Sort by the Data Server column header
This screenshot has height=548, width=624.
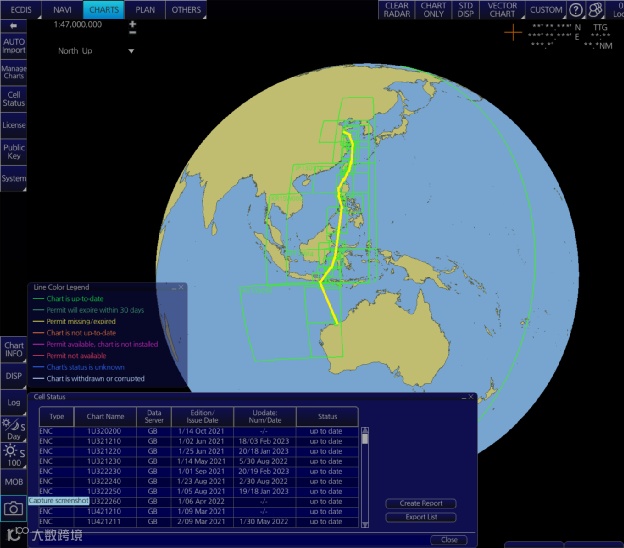[154, 416]
